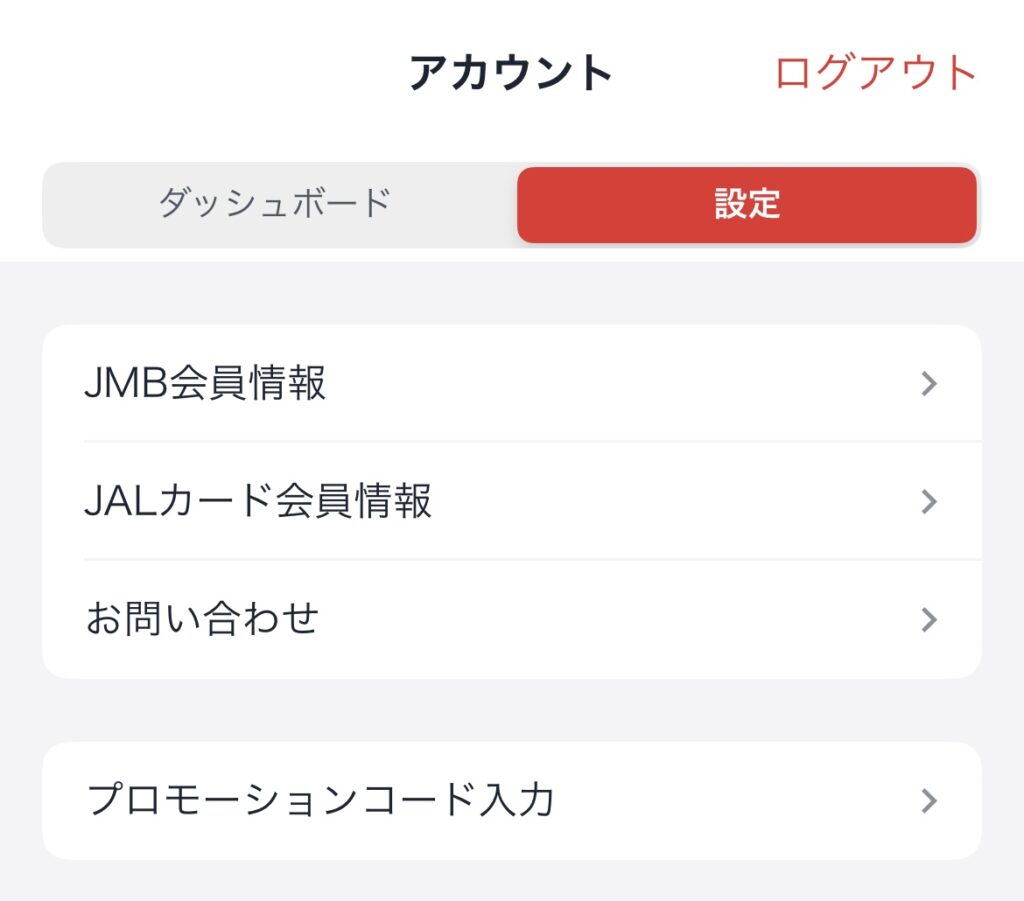
Task: Click the chevron arrow beside JALカード会員情報
Action: 929,501
